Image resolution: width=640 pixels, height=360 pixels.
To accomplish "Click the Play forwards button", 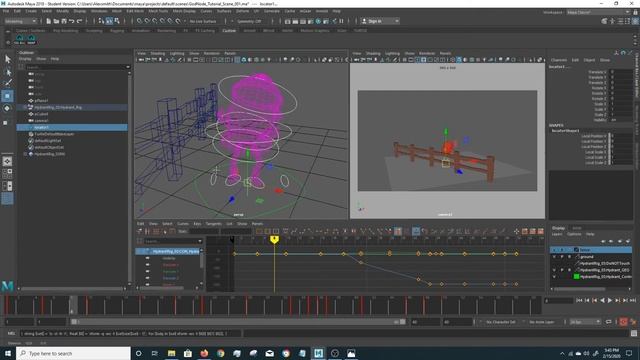I will 610,300.
